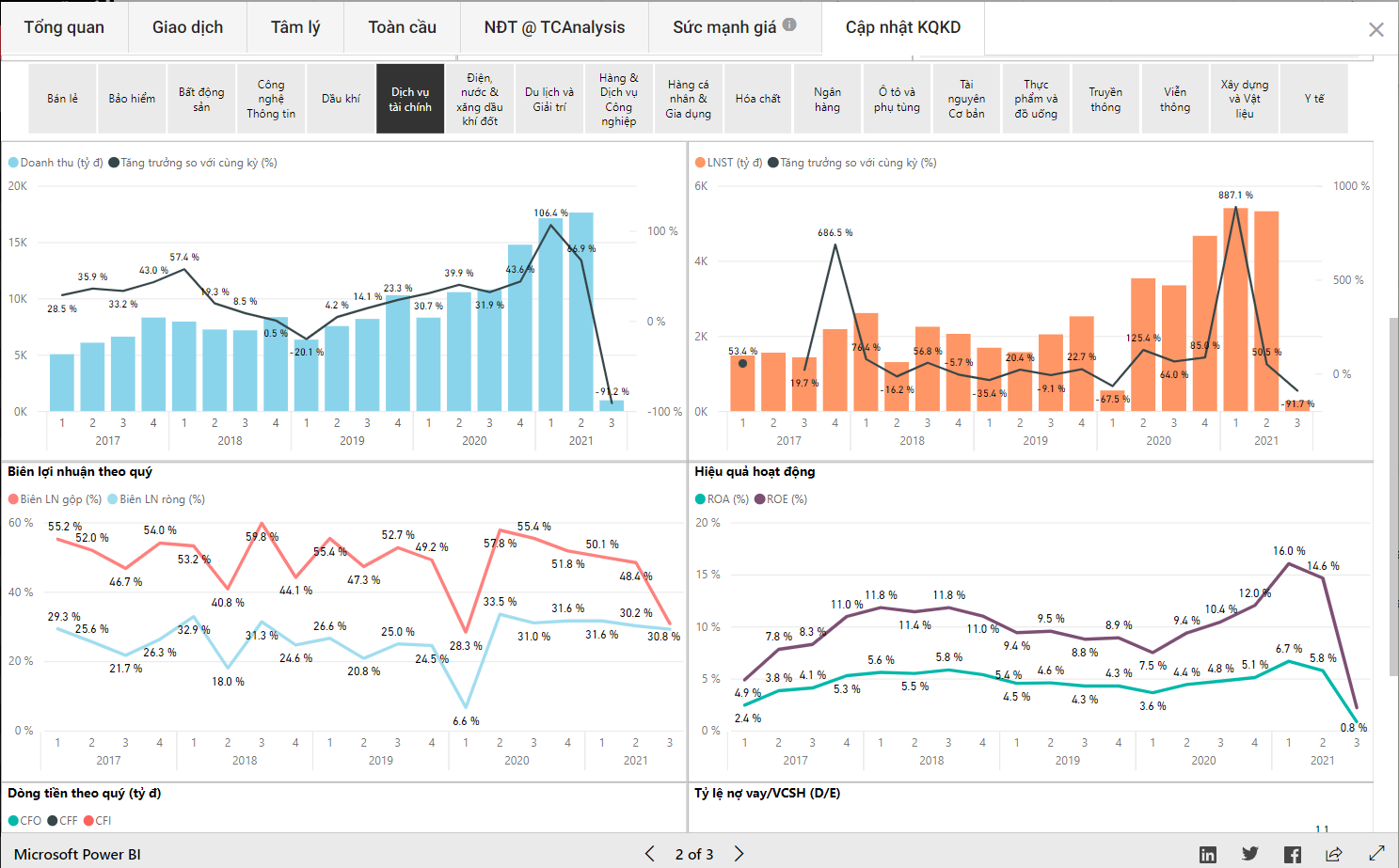Share the report on Twitter

(x=1249, y=854)
